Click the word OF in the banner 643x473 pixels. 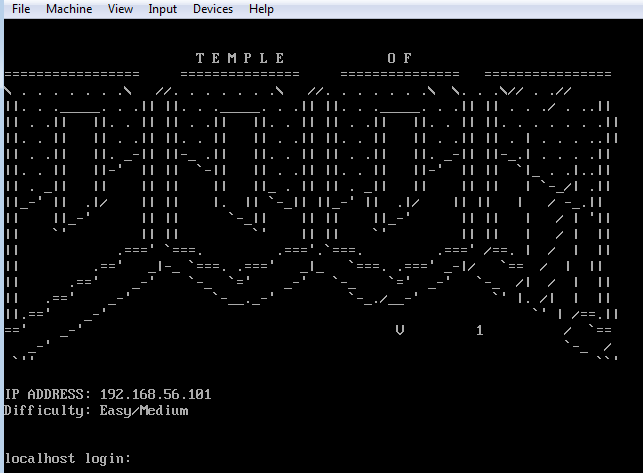pos(400,58)
